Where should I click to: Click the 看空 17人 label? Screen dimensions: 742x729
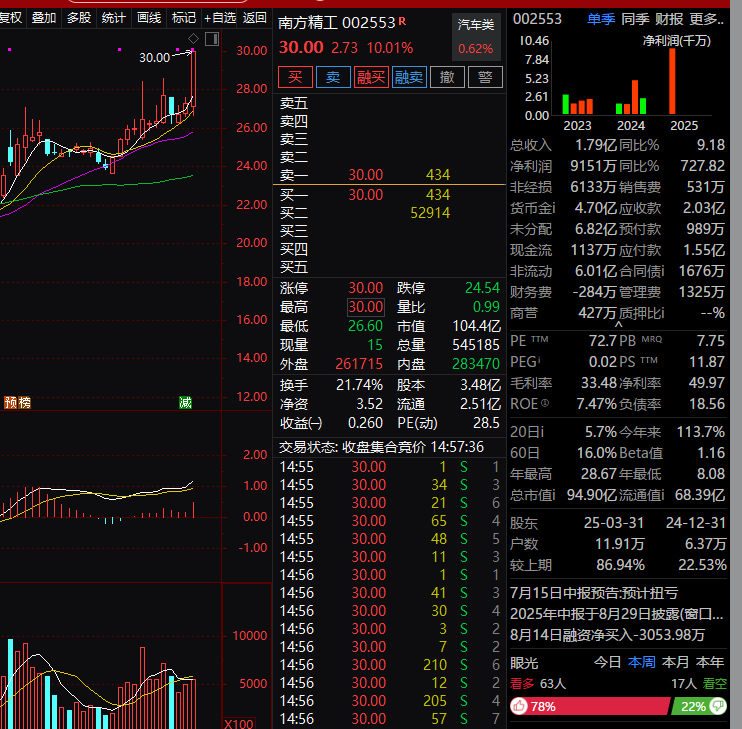click(698, 684)
